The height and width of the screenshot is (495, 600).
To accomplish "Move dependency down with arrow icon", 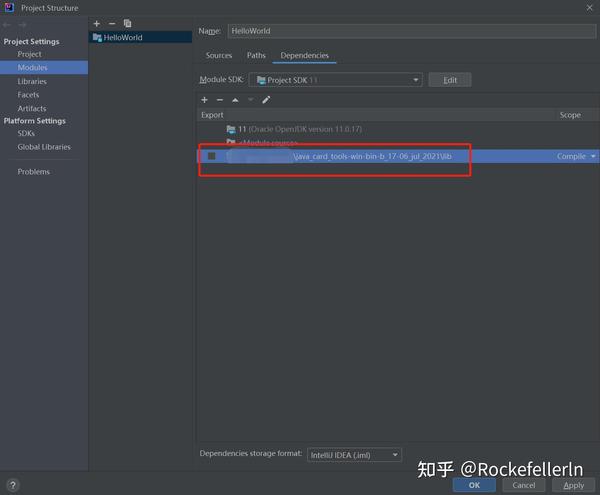I will [x=251, y=100].
